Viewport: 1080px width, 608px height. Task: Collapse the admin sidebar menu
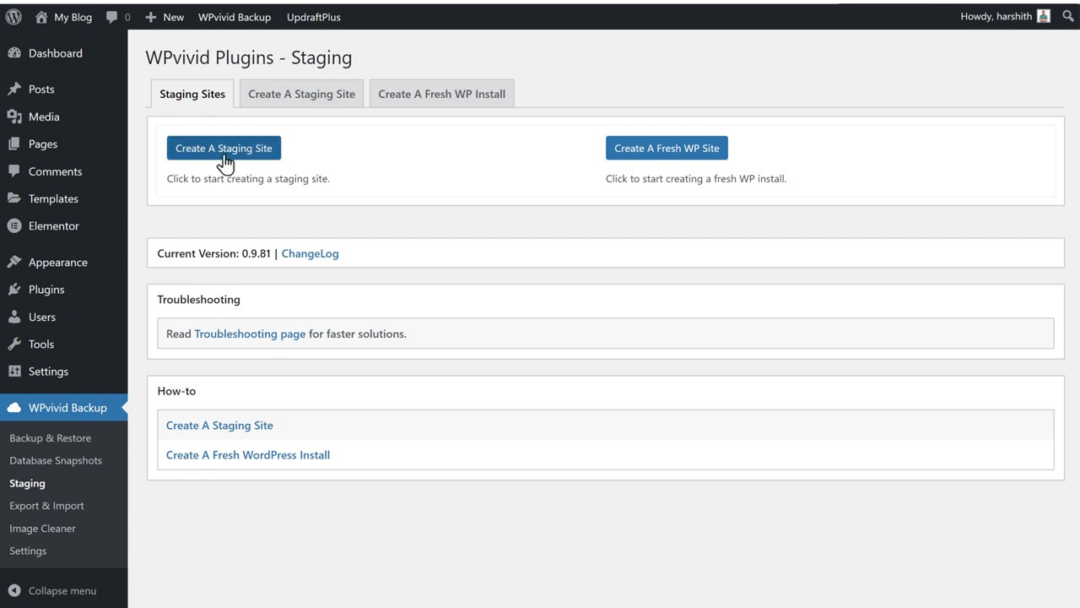pos(50,590)
